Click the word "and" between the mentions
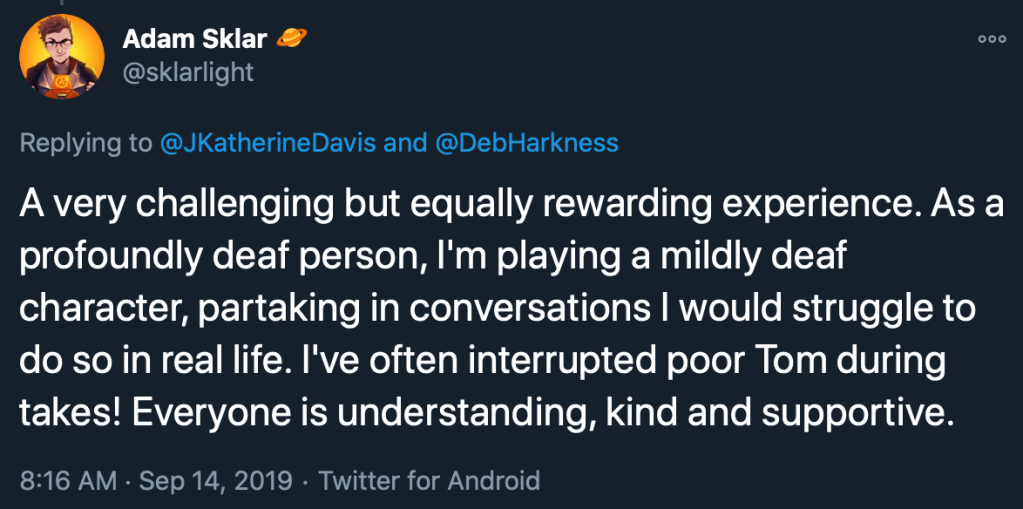Screen dimensions: 1023x509 coord(405,143)
